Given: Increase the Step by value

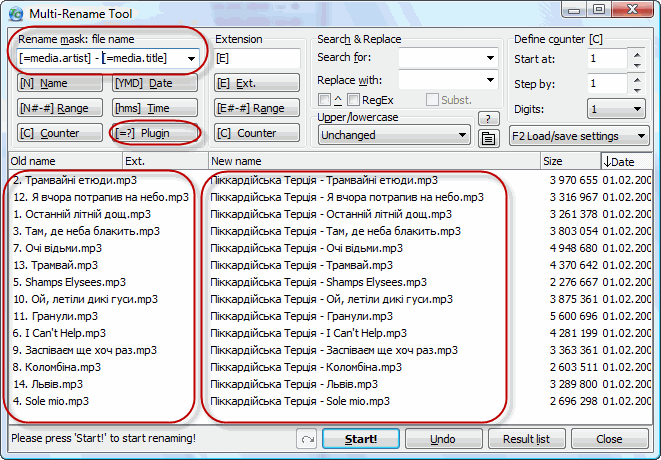Looking at the screenshot, I should (637, 79).
